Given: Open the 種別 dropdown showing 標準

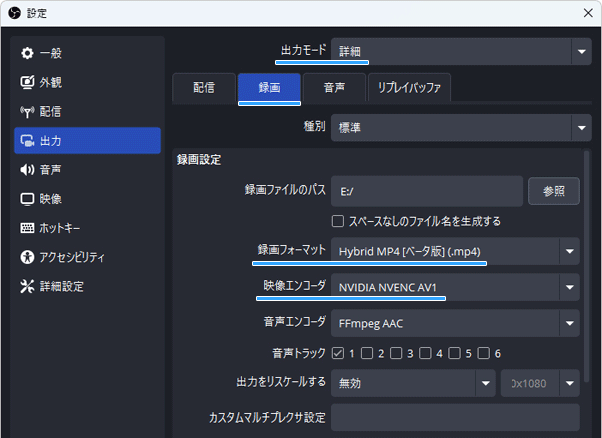Looking at the screenshot, I should point(461,127).
